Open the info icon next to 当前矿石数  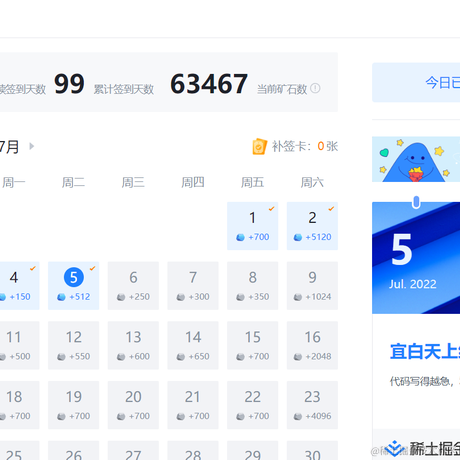pos(315,88)
